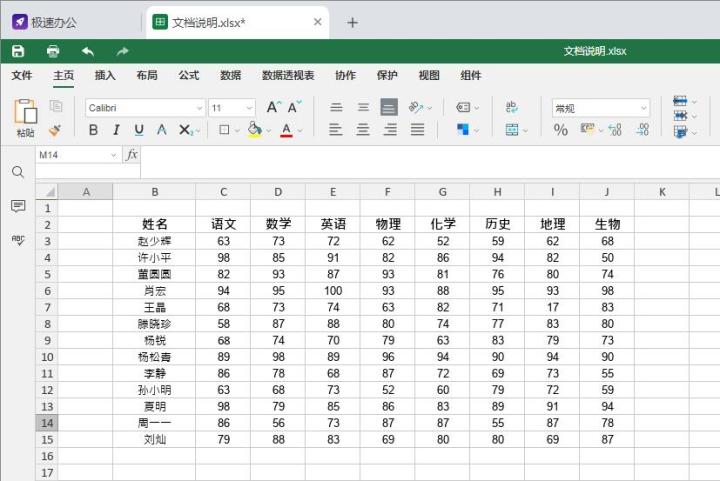Open spell check in the left sidebar
This screenshot has width=720, height=481.
coord(18,240)
